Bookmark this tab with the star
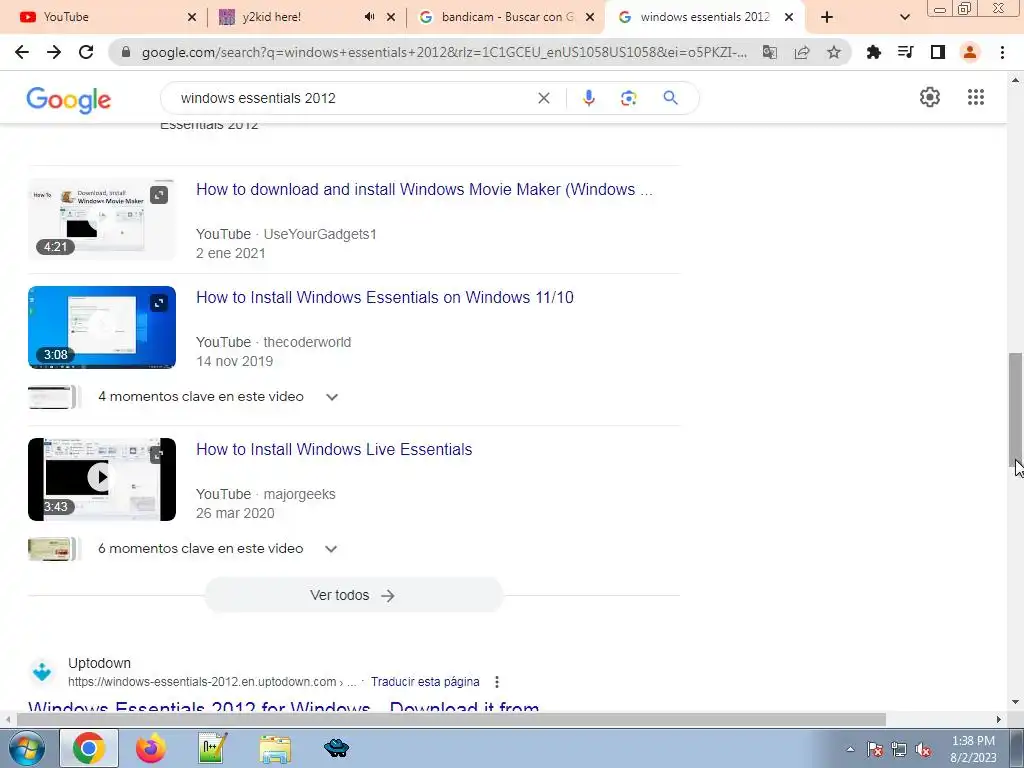The image size is (1024, 768). (834, 52)
